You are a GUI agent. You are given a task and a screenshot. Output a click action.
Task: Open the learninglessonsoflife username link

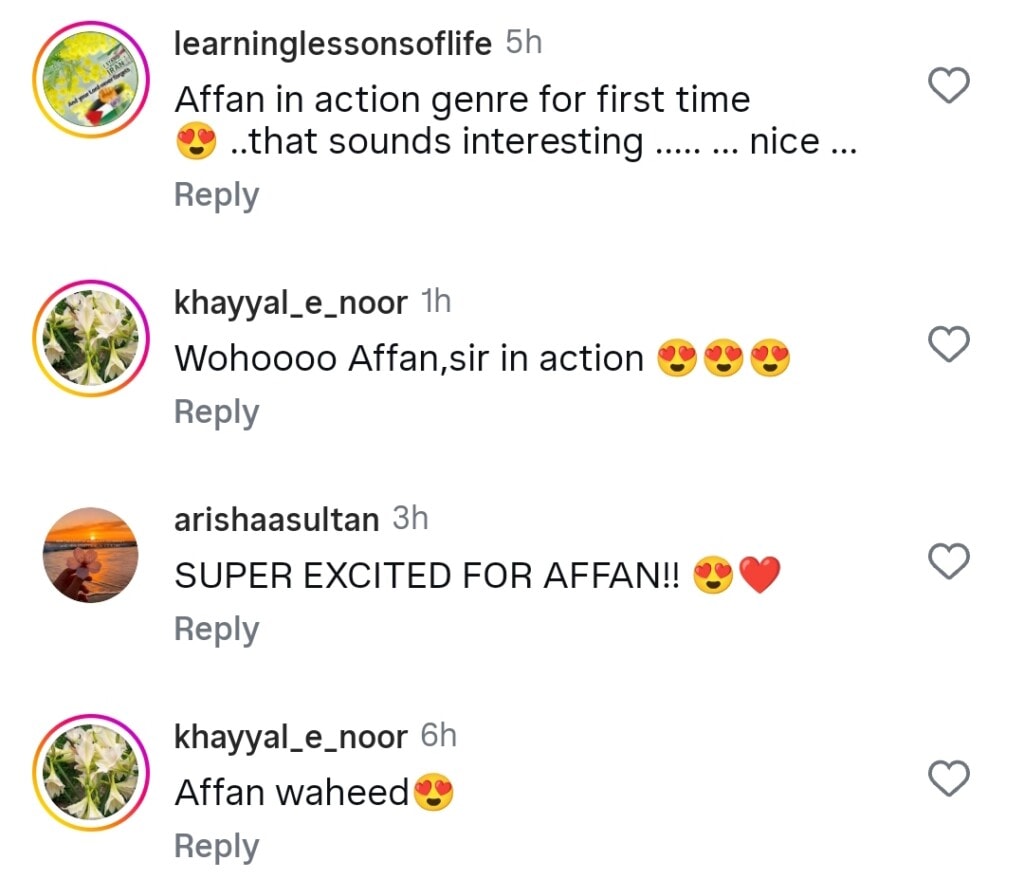coord(333,44)
